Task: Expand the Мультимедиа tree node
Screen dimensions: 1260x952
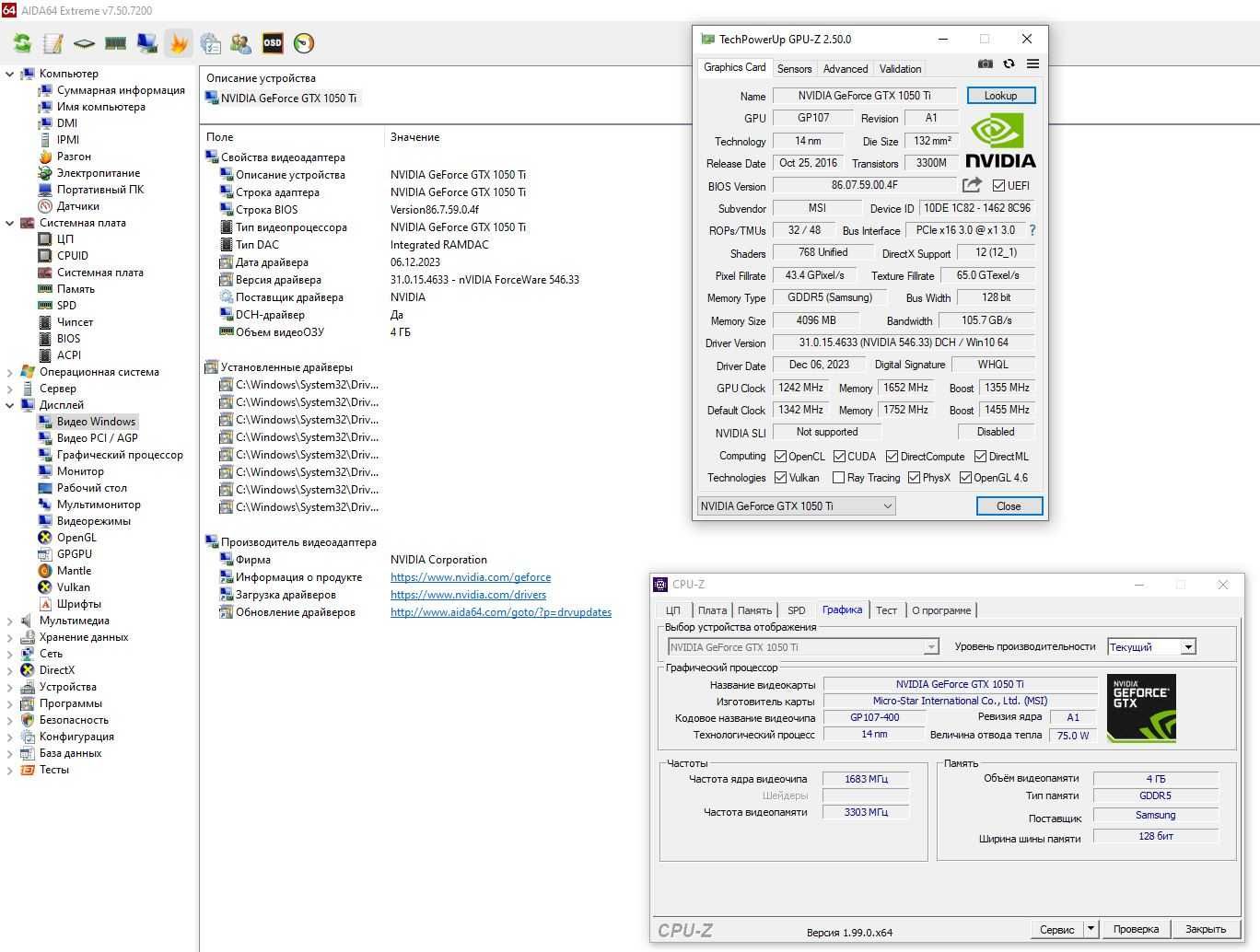Action: point(10,621)
